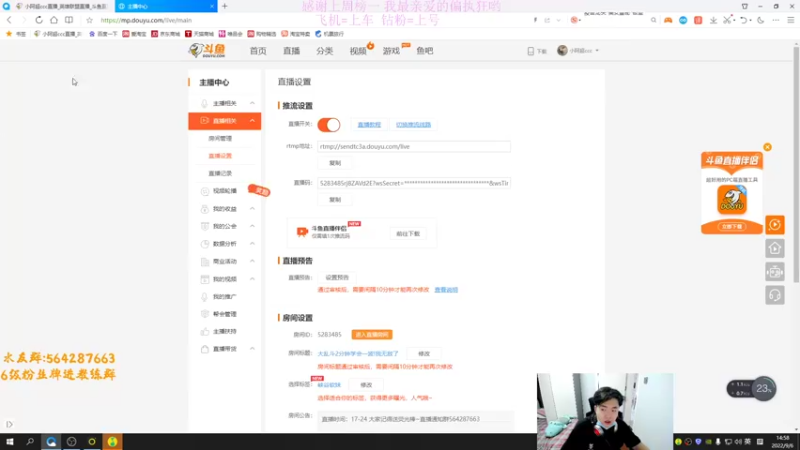Select 直播设置 in the sidebar
Image resolution: width=800 pixels, height=450 pixels.
[220, 156]
